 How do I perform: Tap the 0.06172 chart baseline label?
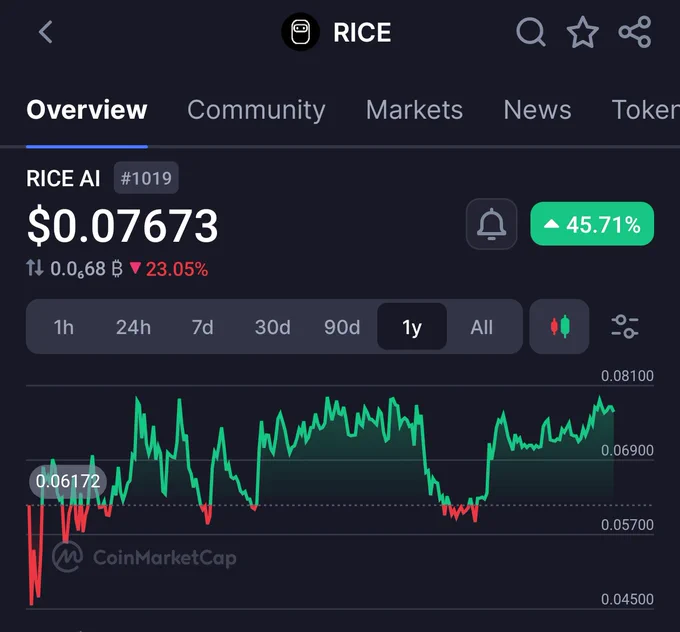pos(68,481)
